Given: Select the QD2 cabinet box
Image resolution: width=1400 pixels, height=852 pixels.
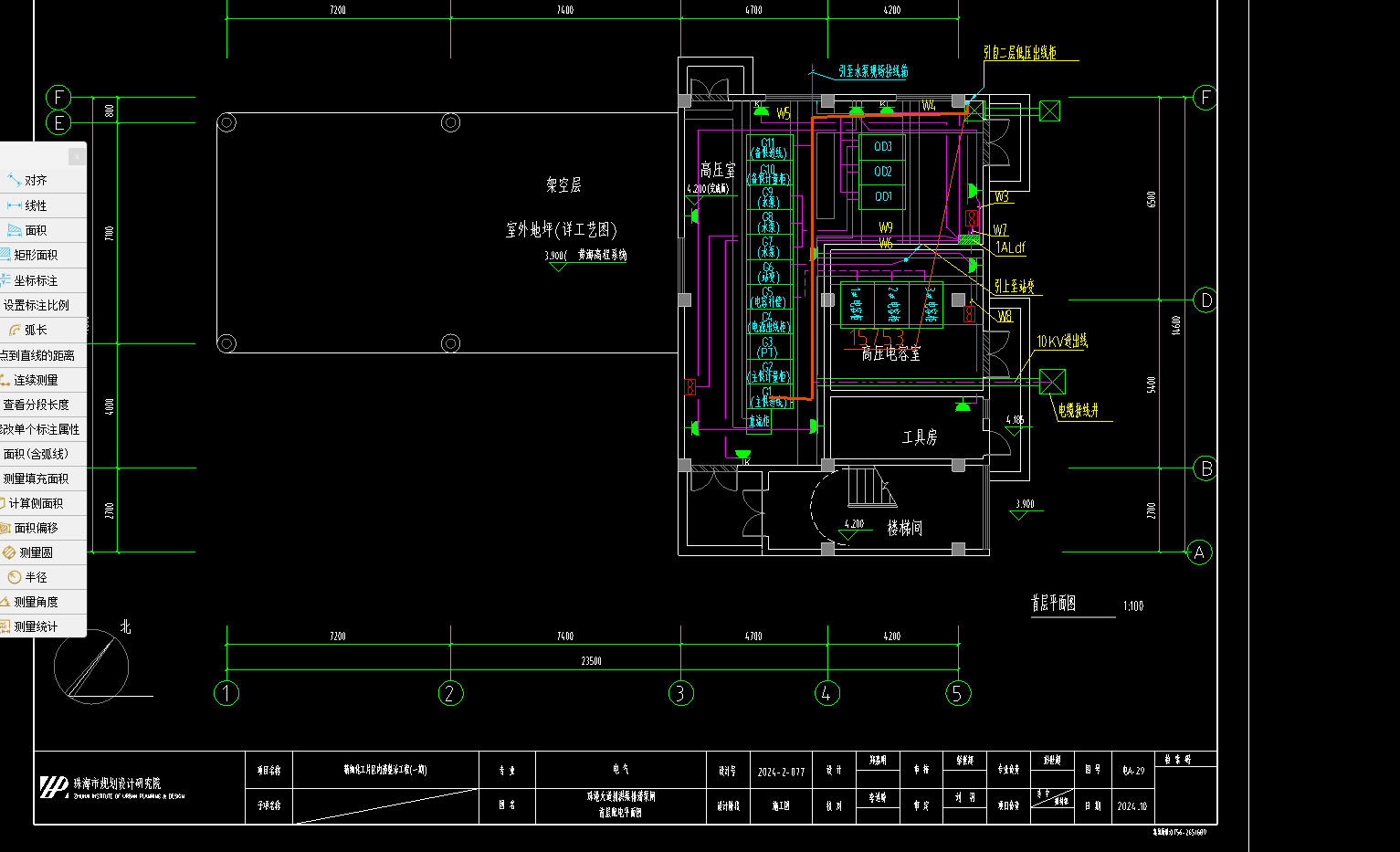Looking at the screenshot, I should coord(882,172).
